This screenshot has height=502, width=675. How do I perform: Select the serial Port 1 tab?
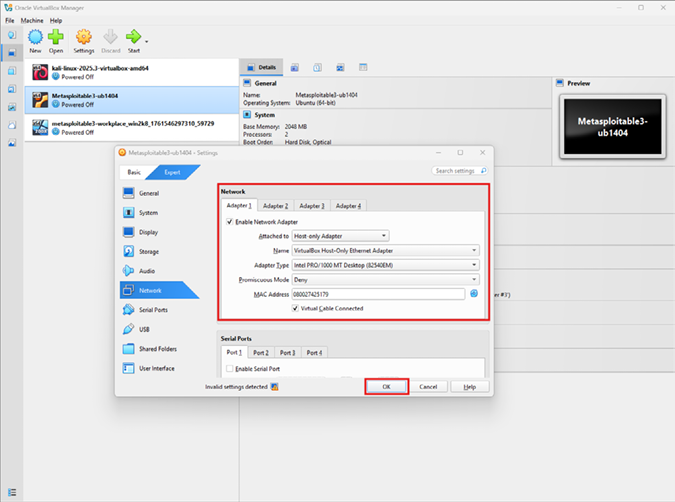point(234,352)
